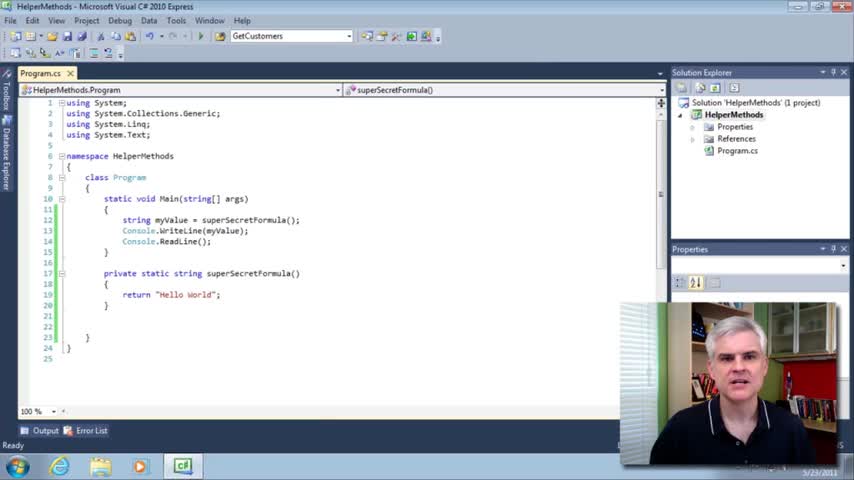Sort properties alphabetically in Properties panel
The width and height of the screenshot is (854, 480).
pos(696,283)
